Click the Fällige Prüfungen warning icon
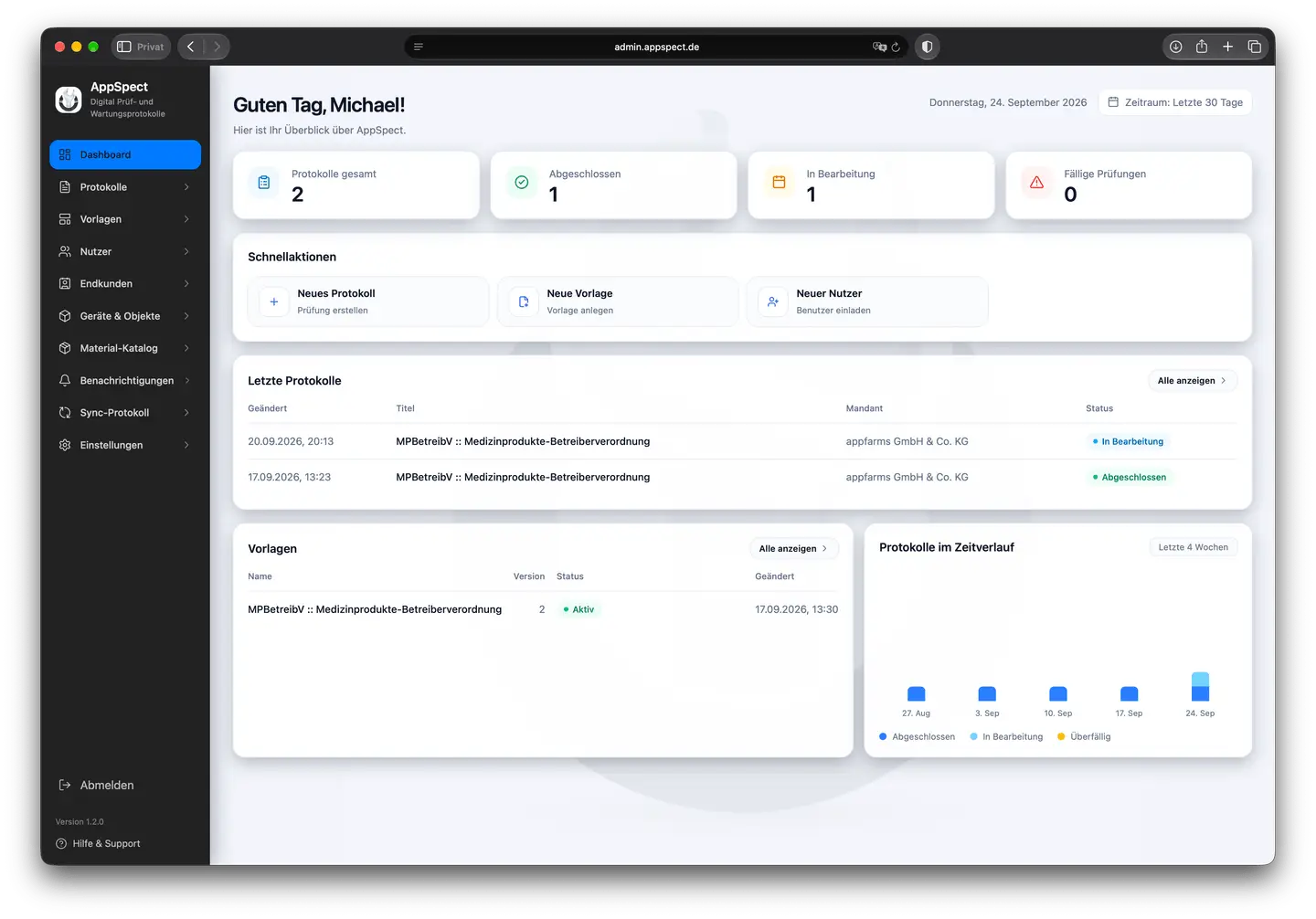The height and width of the screenshot is (919, 1316). (1037, 183)
